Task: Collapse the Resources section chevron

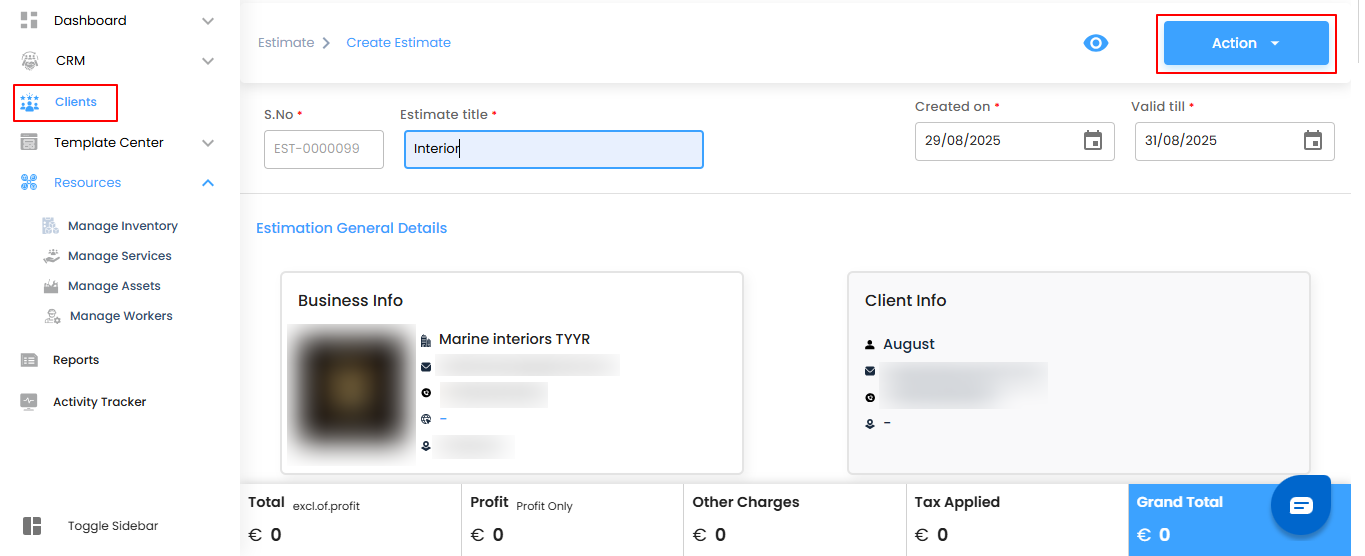Action: coord(208,183)
